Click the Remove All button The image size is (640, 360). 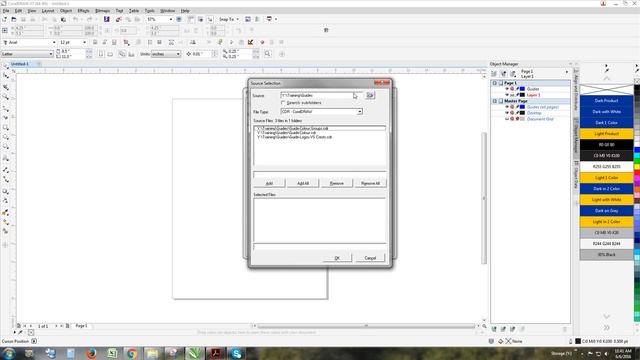coord(370,183)
